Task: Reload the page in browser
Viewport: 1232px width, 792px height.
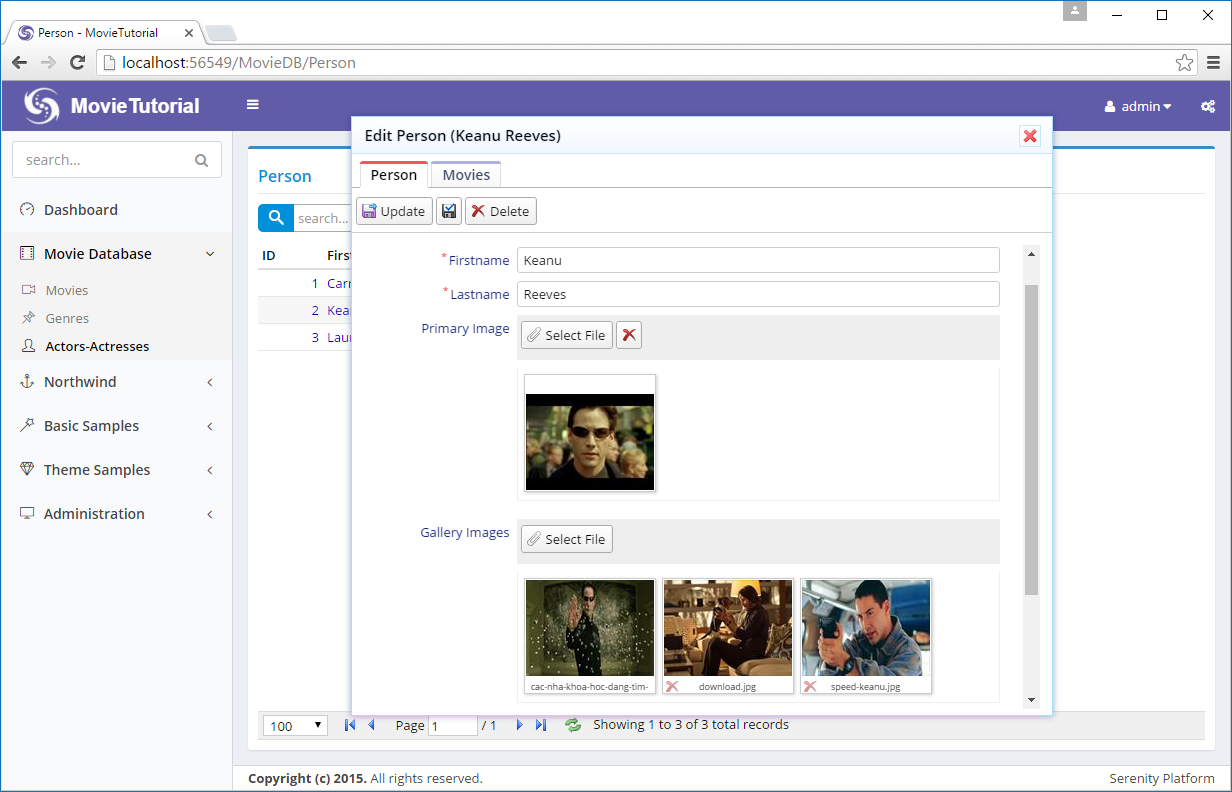Action: point(77,63)
